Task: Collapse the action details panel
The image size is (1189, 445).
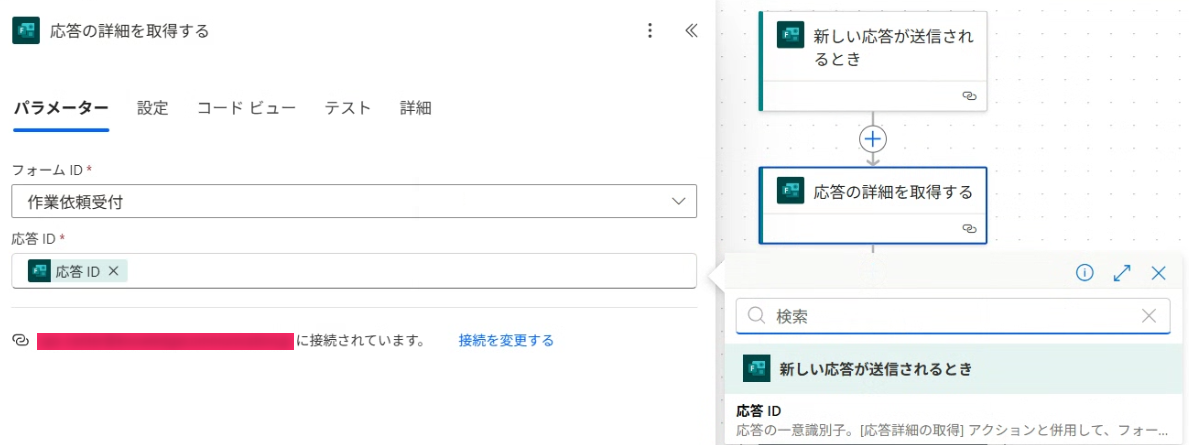Action: click(691, 30)
